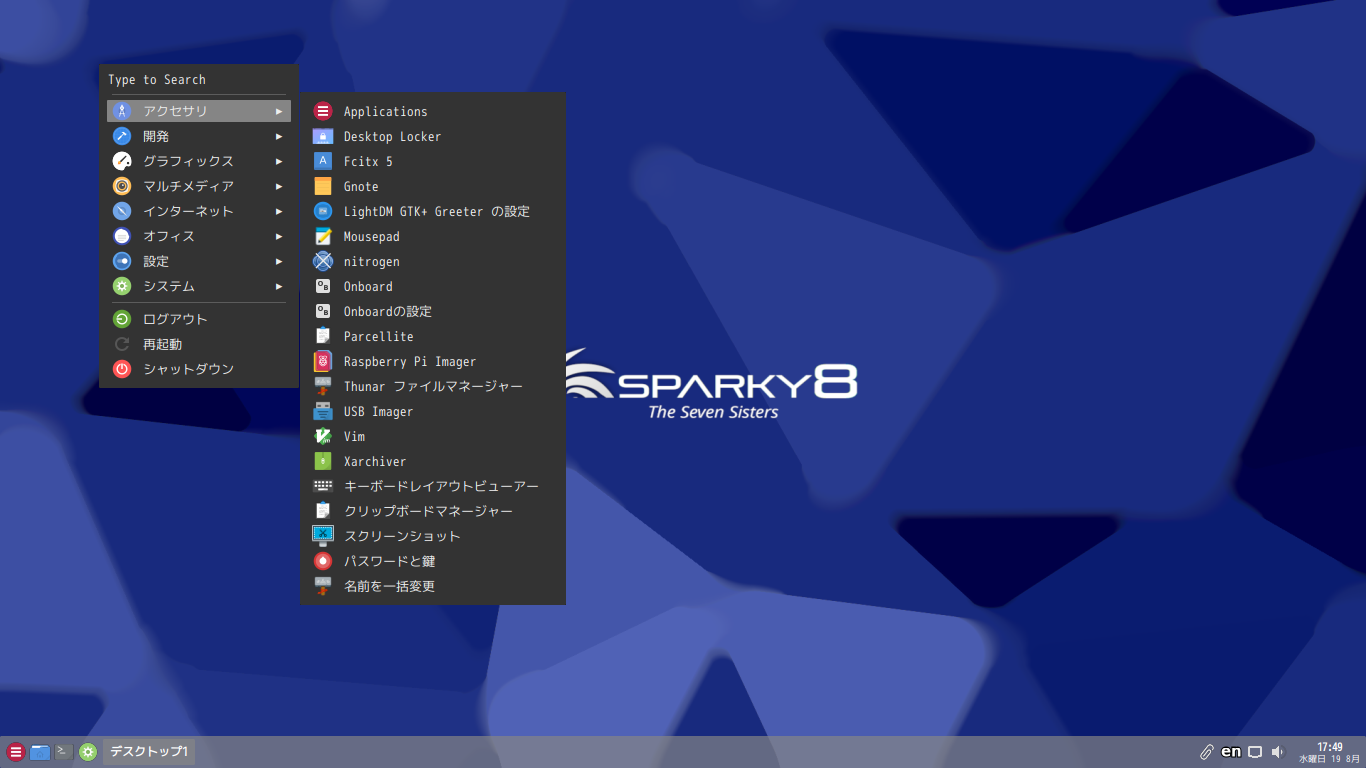Click the en input method indicator
The width and height of the screenshot is (1366, 768).
point(1231,752)
